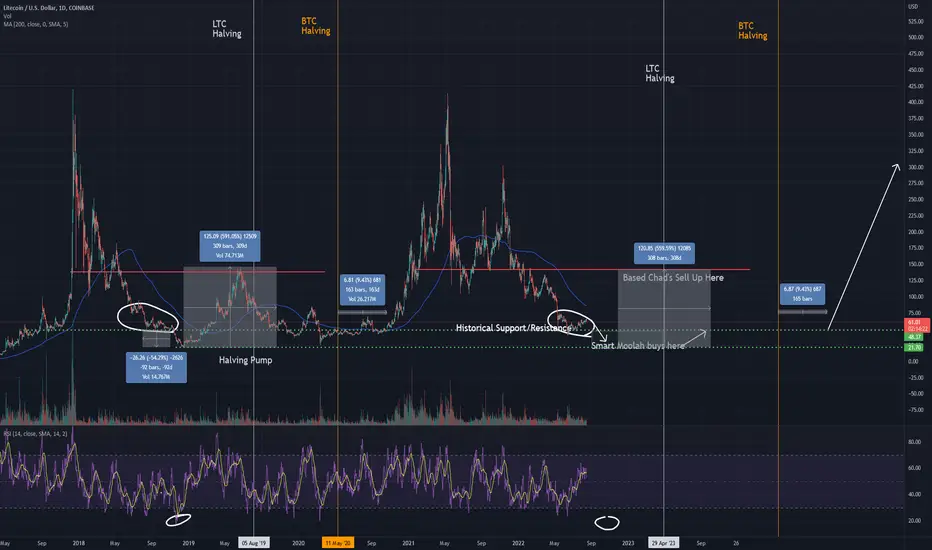Image resolution: width=932 pixels, height=550 pixels.
Task: Select the RSI (14, close, SMA, 14, 2) legend
Action: (x=35, y=434)
